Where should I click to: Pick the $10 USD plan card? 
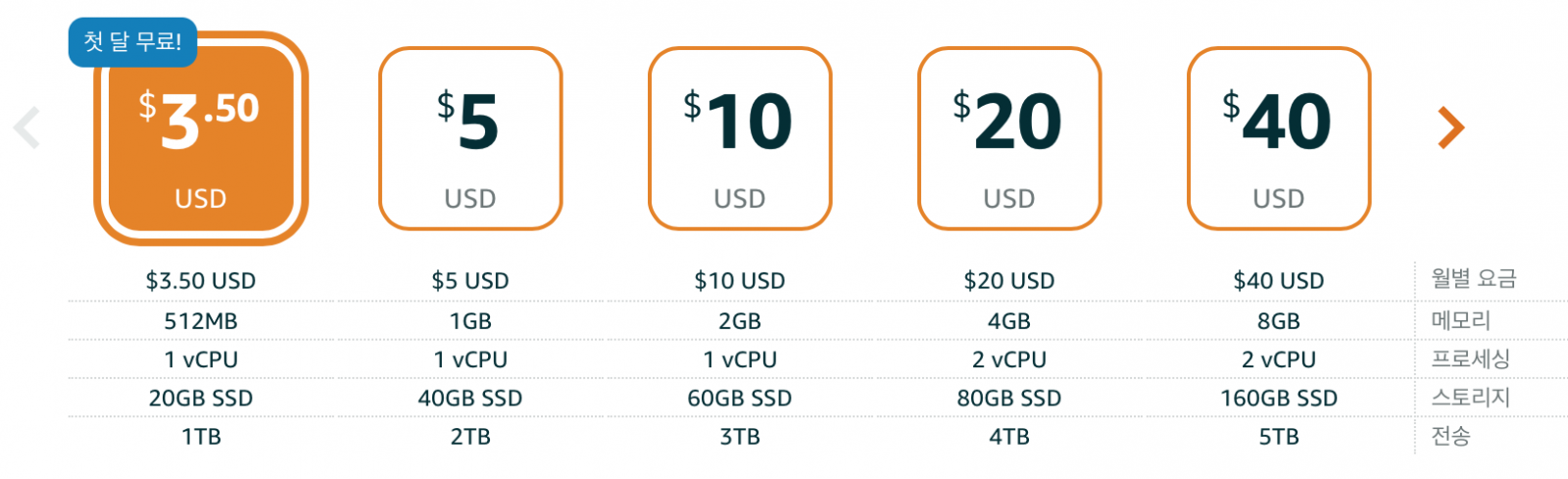coord(740,138)
